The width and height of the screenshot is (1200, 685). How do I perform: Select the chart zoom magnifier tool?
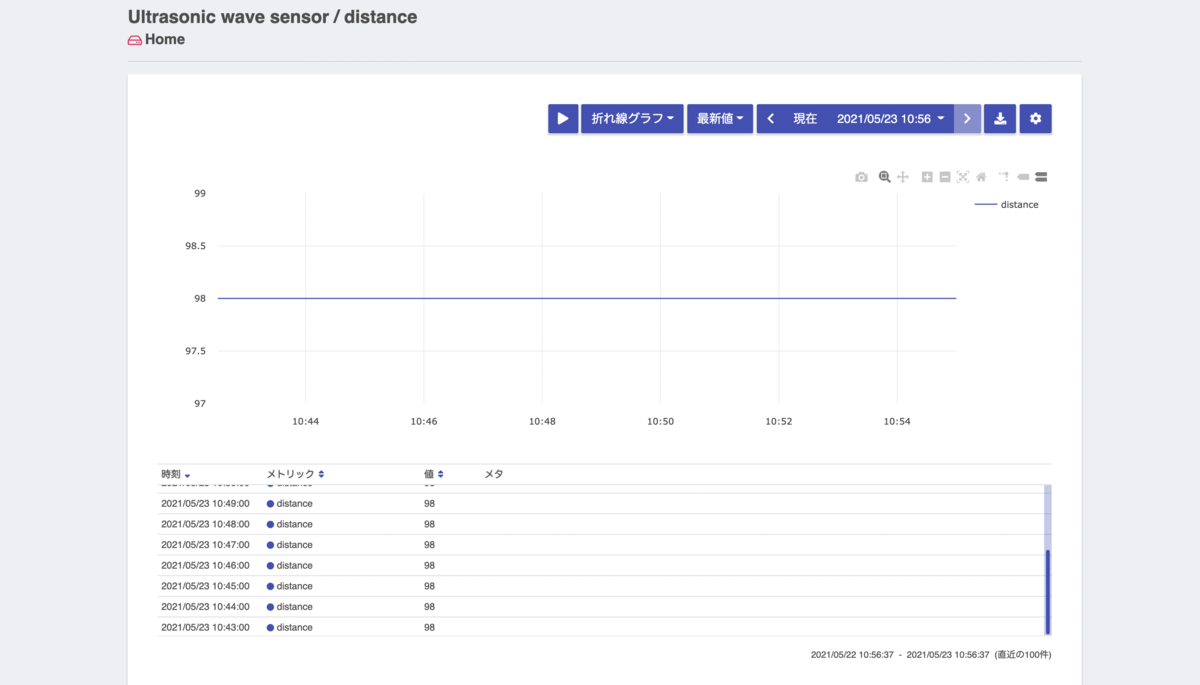point(884,177)
